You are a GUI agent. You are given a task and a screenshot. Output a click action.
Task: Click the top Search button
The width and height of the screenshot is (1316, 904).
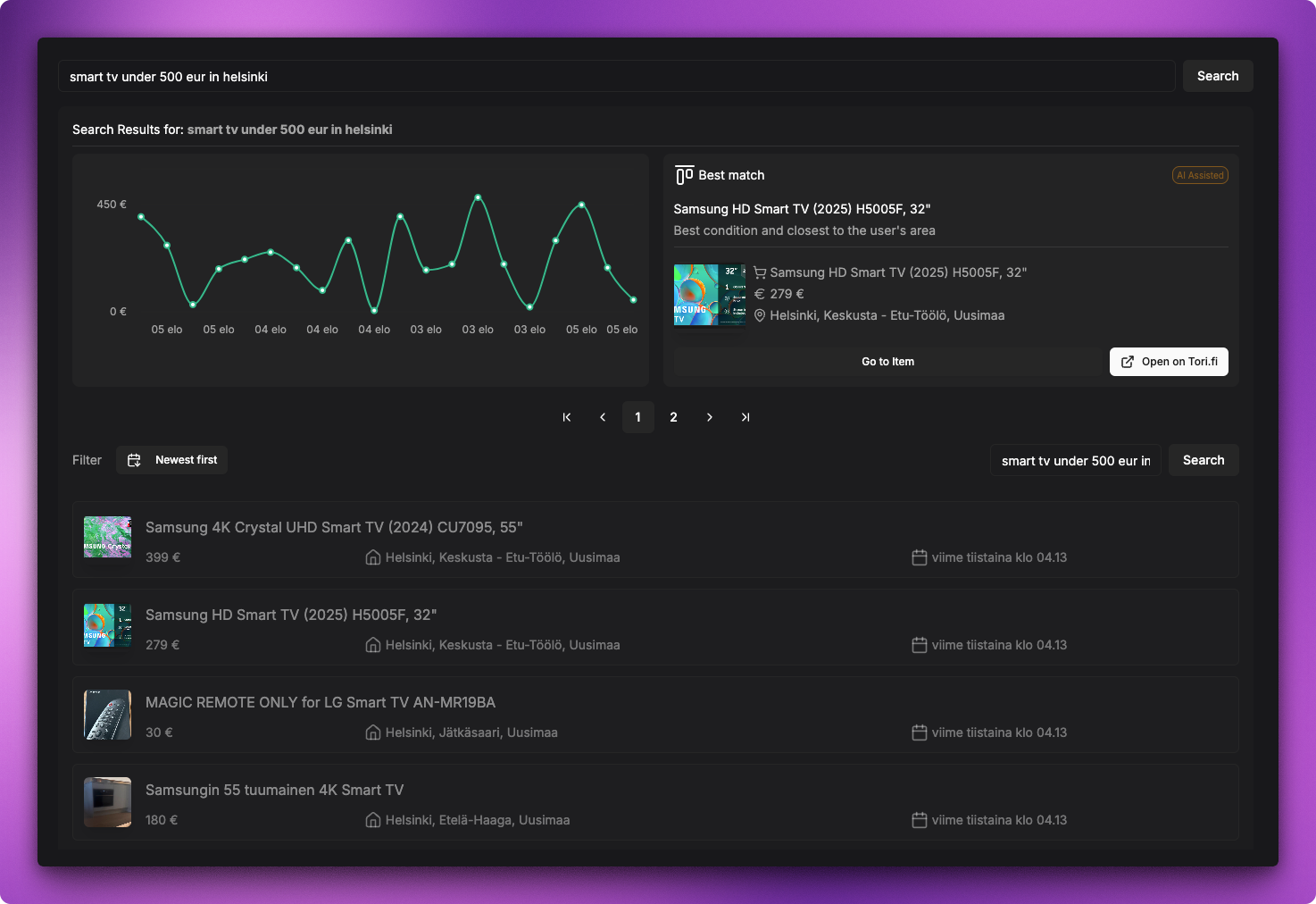tap(1218, 76)
